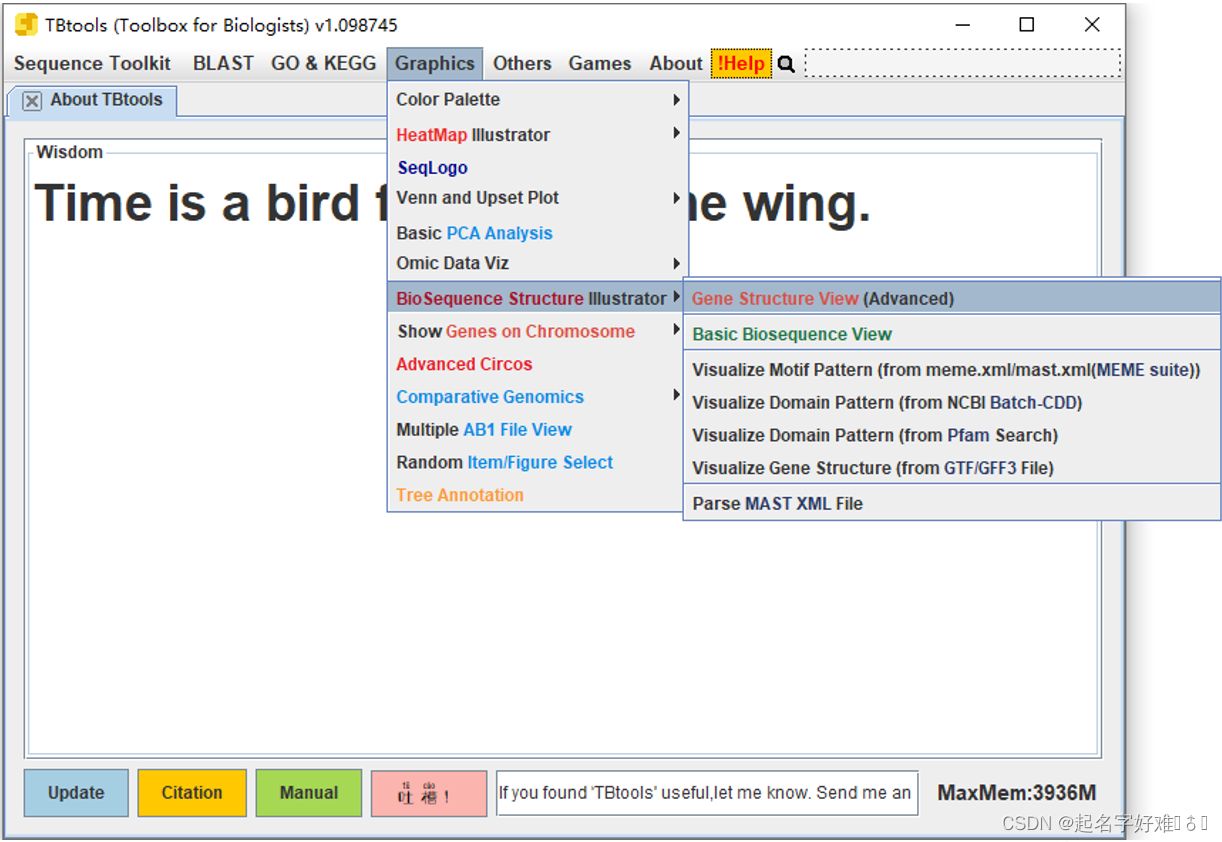
Task: Choose Visualize Domain Pattern from Pfam Search
Action: [952, 435]
